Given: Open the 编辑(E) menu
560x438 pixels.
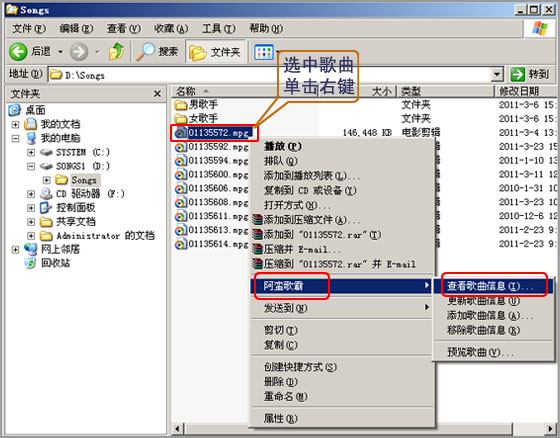Looking at the screenshot, I should click(76, 28).
